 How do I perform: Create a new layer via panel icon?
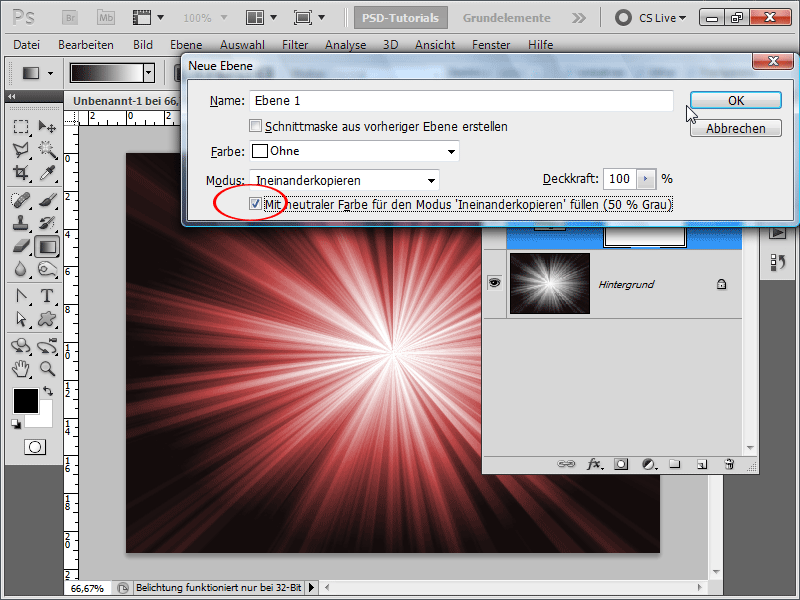702,464
